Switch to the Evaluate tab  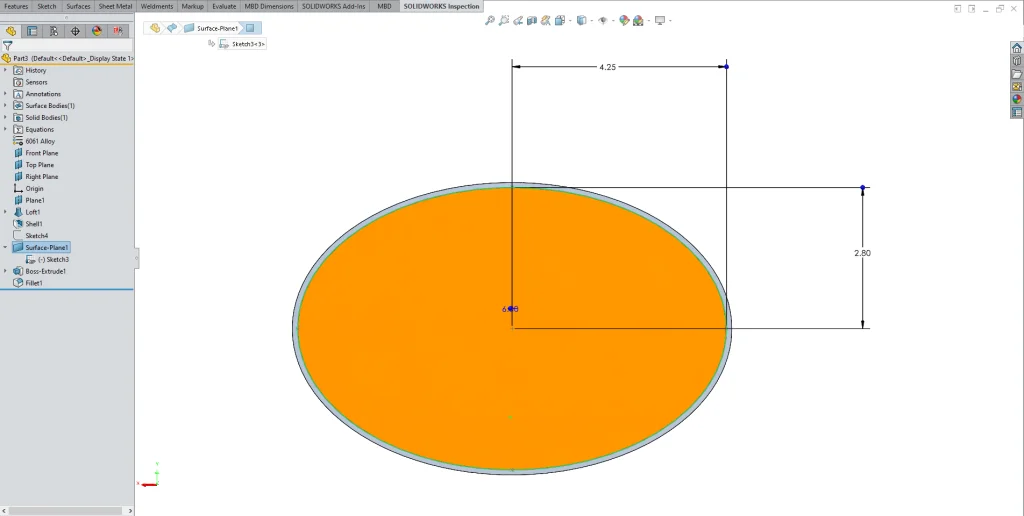(224, 6)
